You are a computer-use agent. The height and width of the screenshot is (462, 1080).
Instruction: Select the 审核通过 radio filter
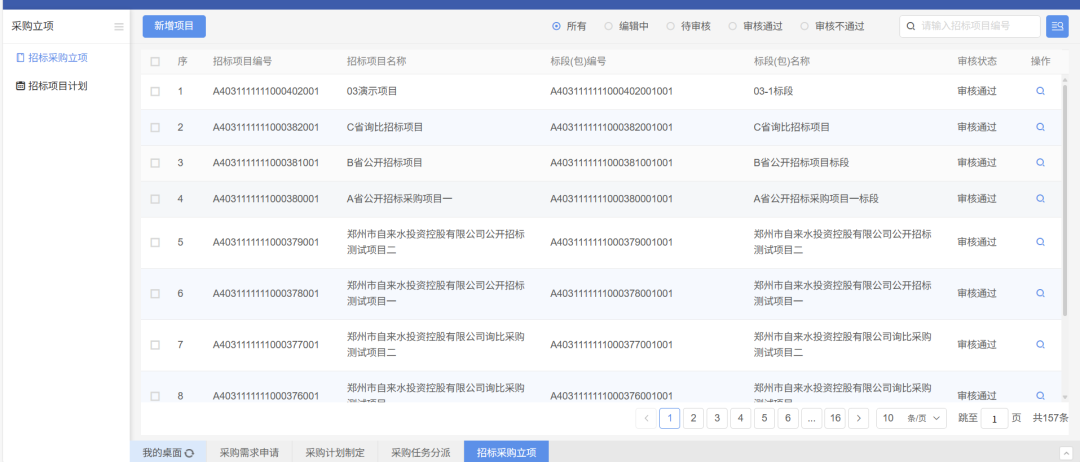(733, 27)
